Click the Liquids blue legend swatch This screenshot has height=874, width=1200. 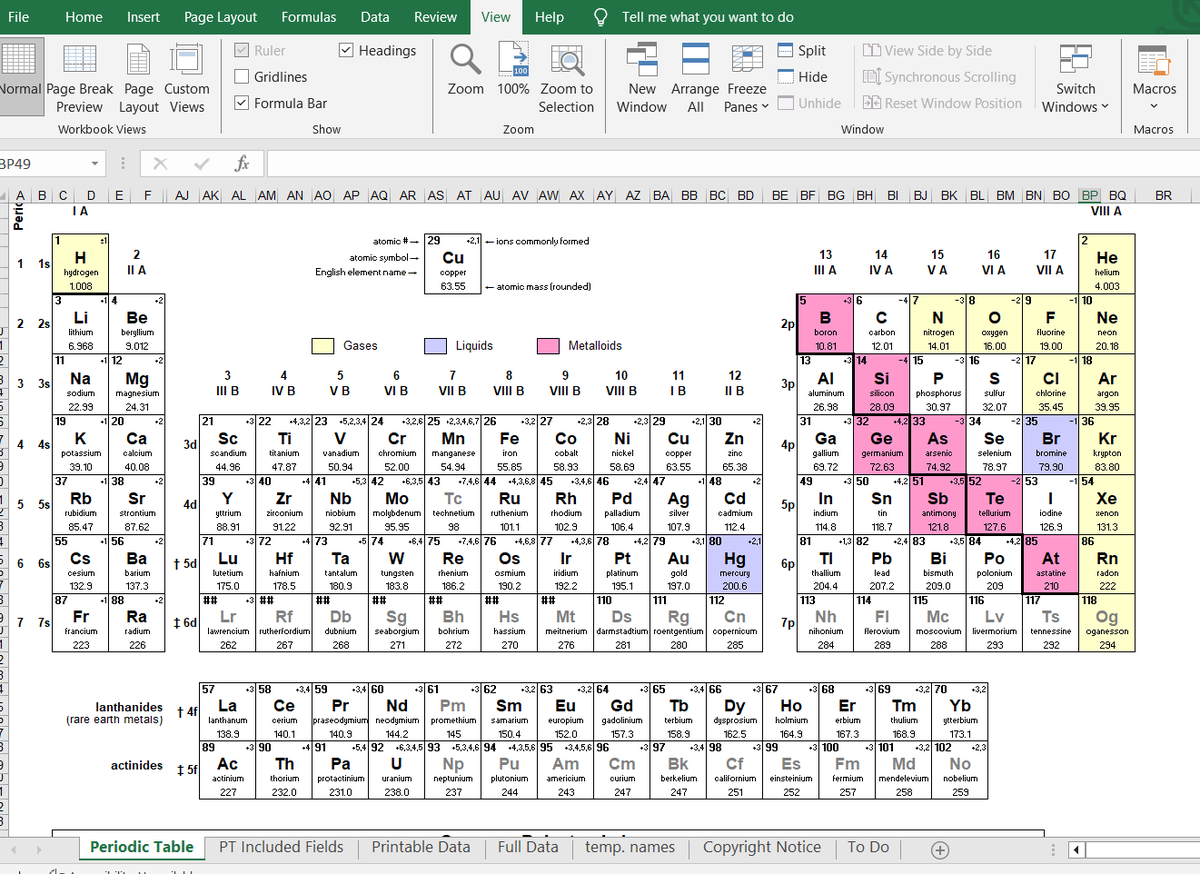point(434,345)
